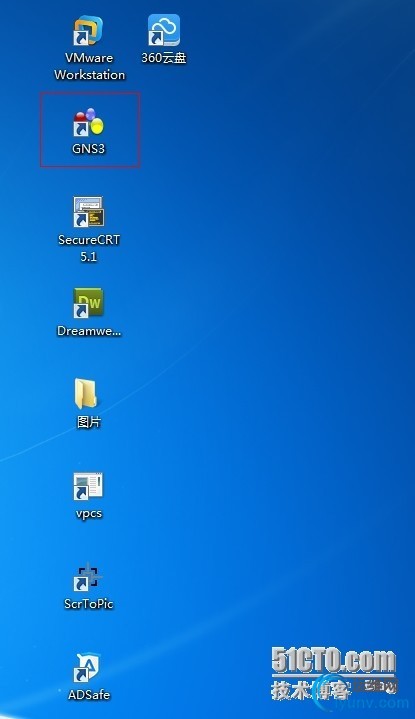Select the ScrToPic screenshot tool icon
Viewport: 415px width, 719px height.
[87, 577]
